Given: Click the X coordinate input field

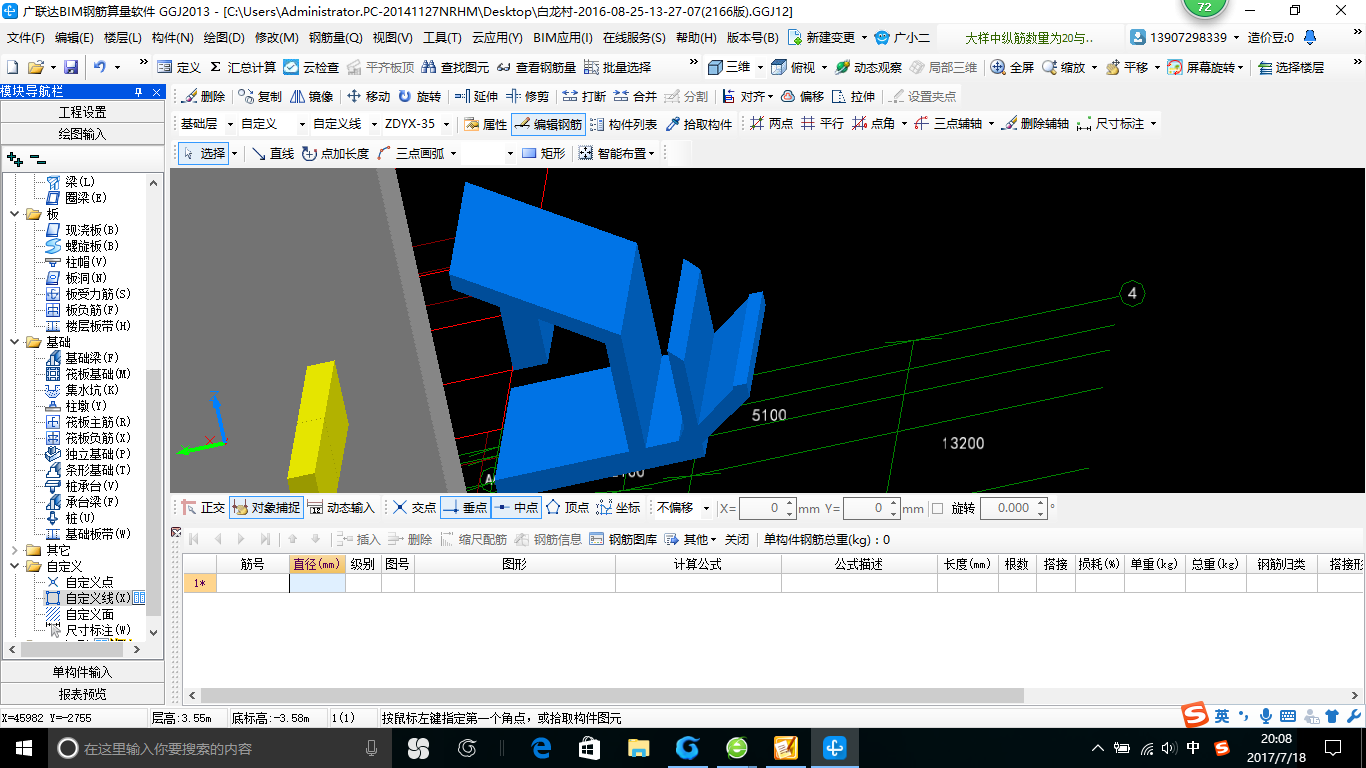Looking at the screenshot, I should pyautogui.click(x=768, y=508).
